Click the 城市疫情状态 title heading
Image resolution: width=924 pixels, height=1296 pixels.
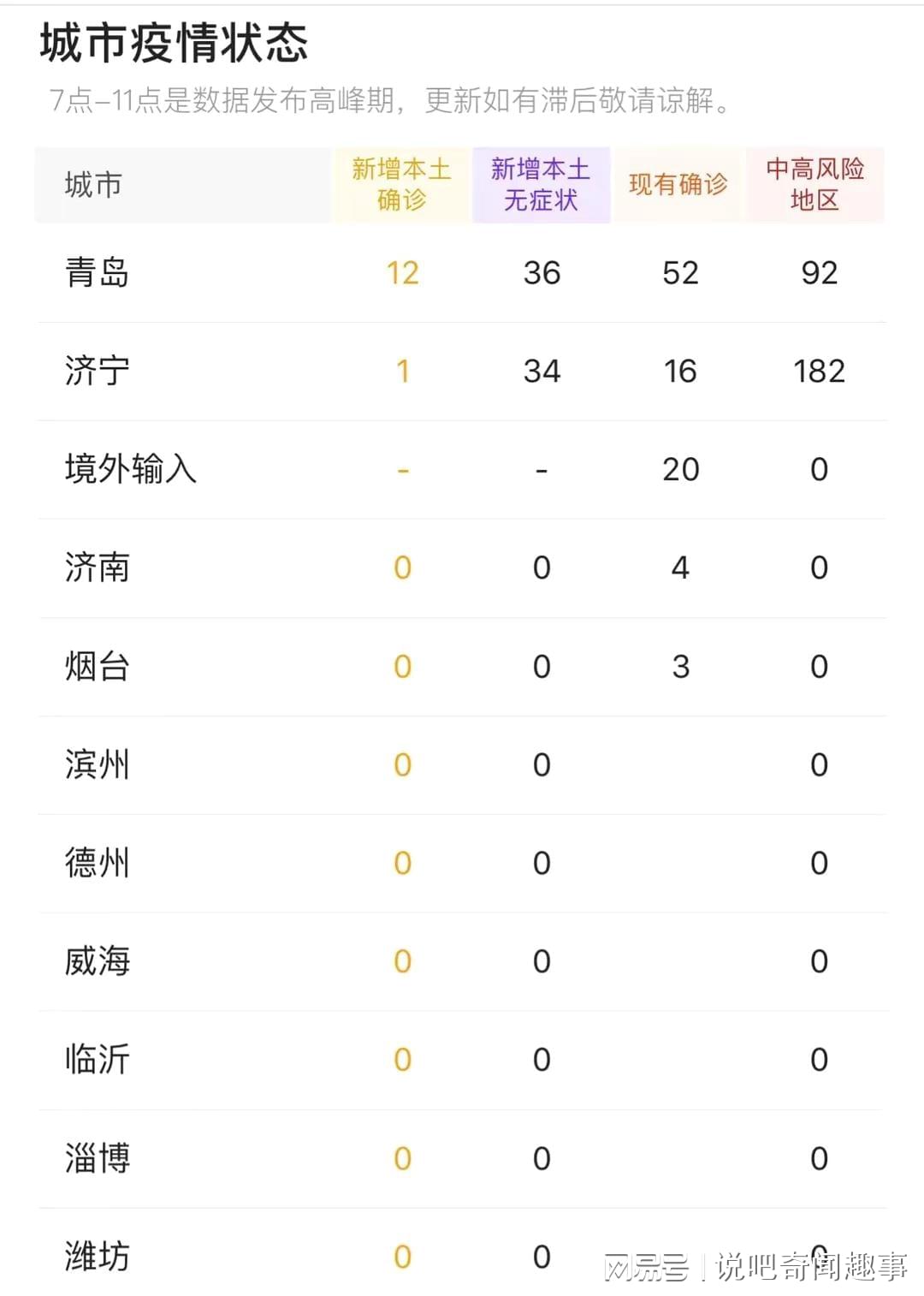[174, 44]
